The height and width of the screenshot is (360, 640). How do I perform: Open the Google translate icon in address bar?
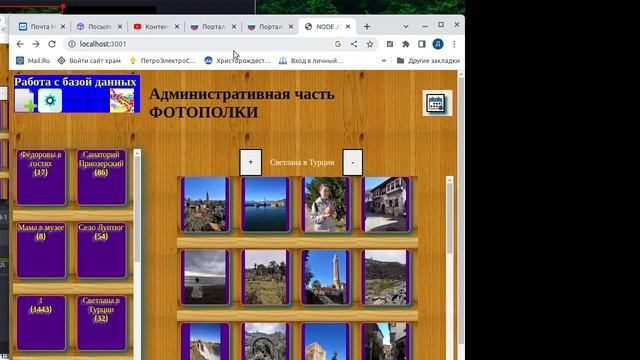pyautogui.click(x=338, y=44)
